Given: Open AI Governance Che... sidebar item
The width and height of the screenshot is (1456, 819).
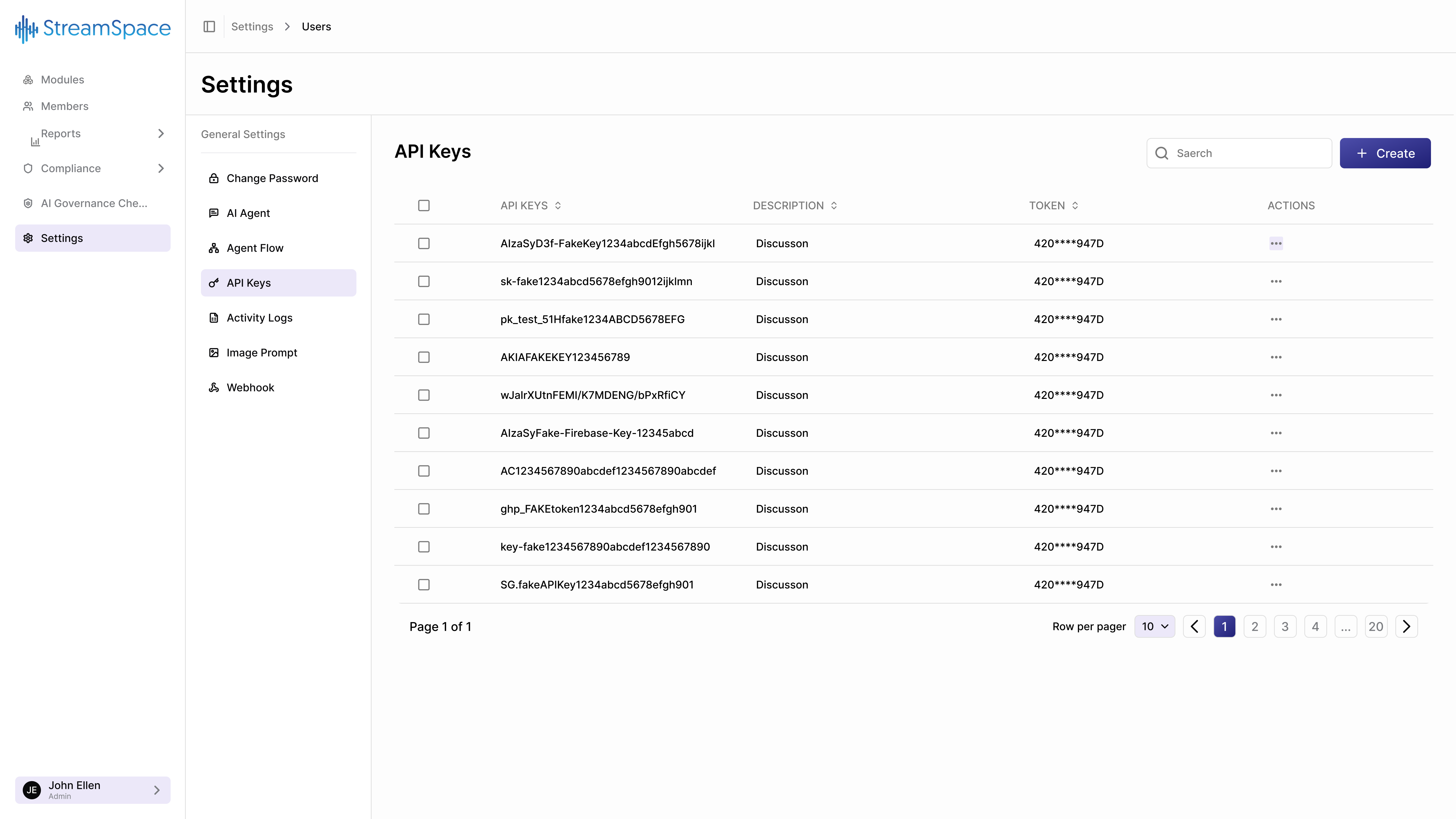Looking at the screenshot, I should point(93,203).
